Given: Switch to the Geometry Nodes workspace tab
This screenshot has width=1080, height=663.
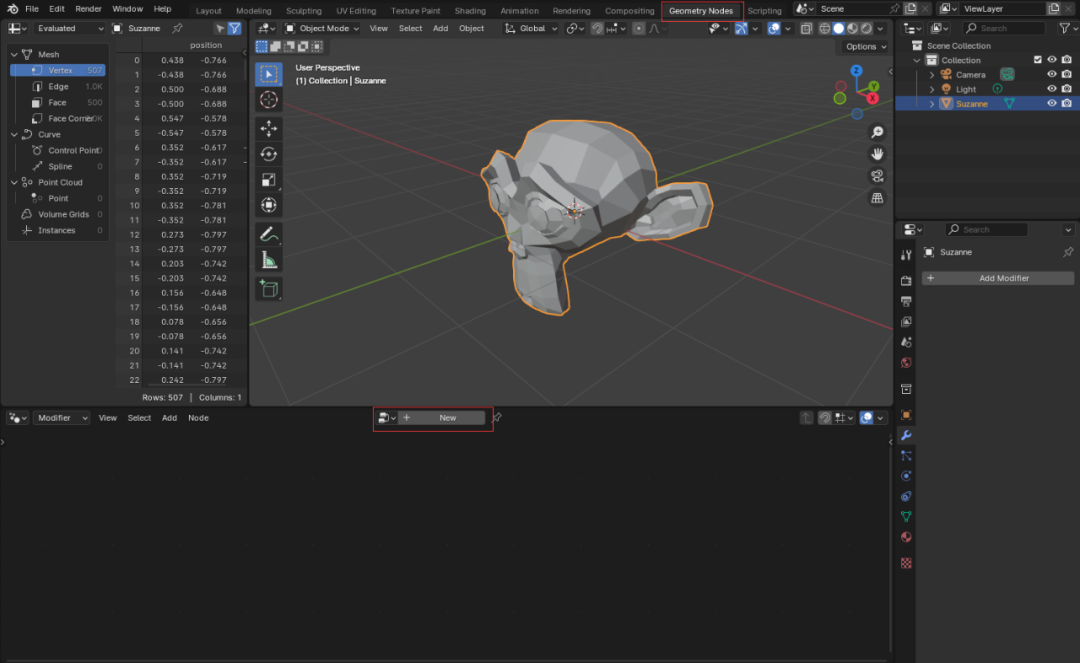Looking at the screenshot, I should pos(701,11).
